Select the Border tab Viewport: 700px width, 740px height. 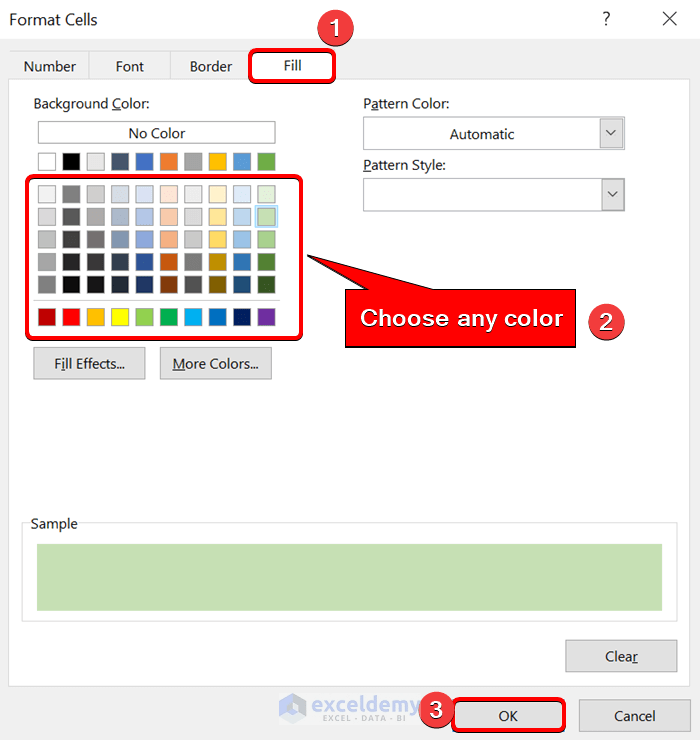(211, 66)
